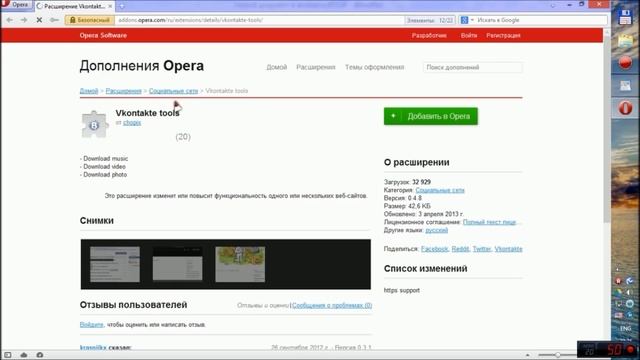640x360 pixels.
Task: Click the key password manager icon
Action: [x=54, y=20]
